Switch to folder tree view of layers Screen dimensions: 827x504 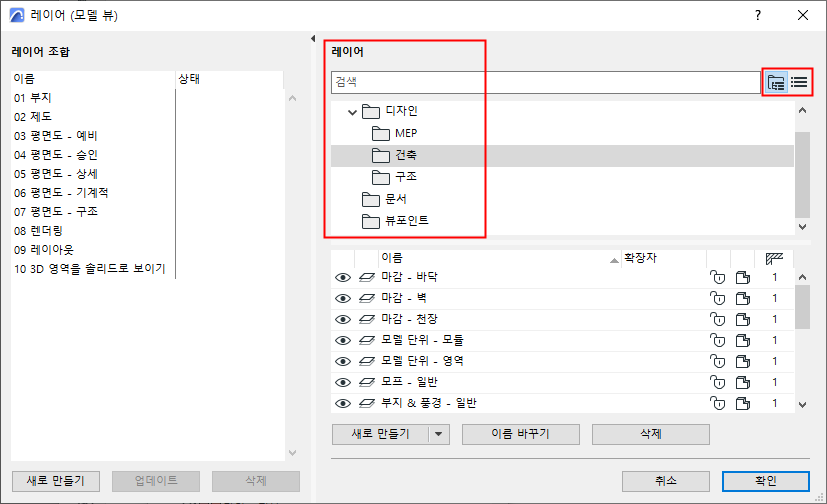[776, 82]
